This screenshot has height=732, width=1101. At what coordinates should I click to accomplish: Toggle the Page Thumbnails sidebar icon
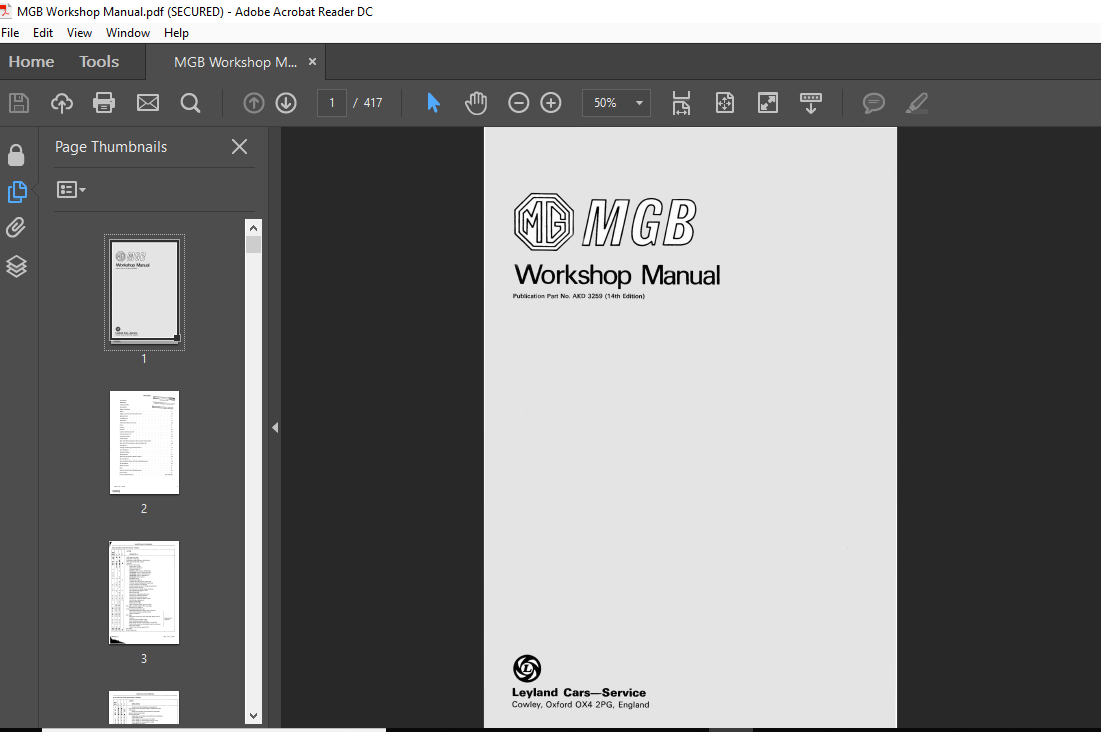pos(17,192)
